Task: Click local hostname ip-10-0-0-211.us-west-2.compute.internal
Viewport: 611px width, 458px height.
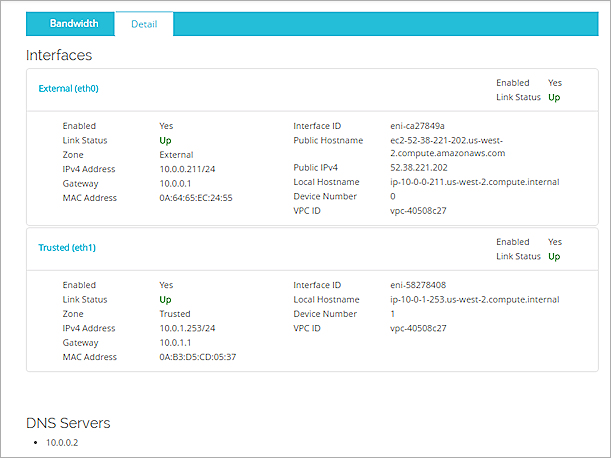Action: pos(473,183)
